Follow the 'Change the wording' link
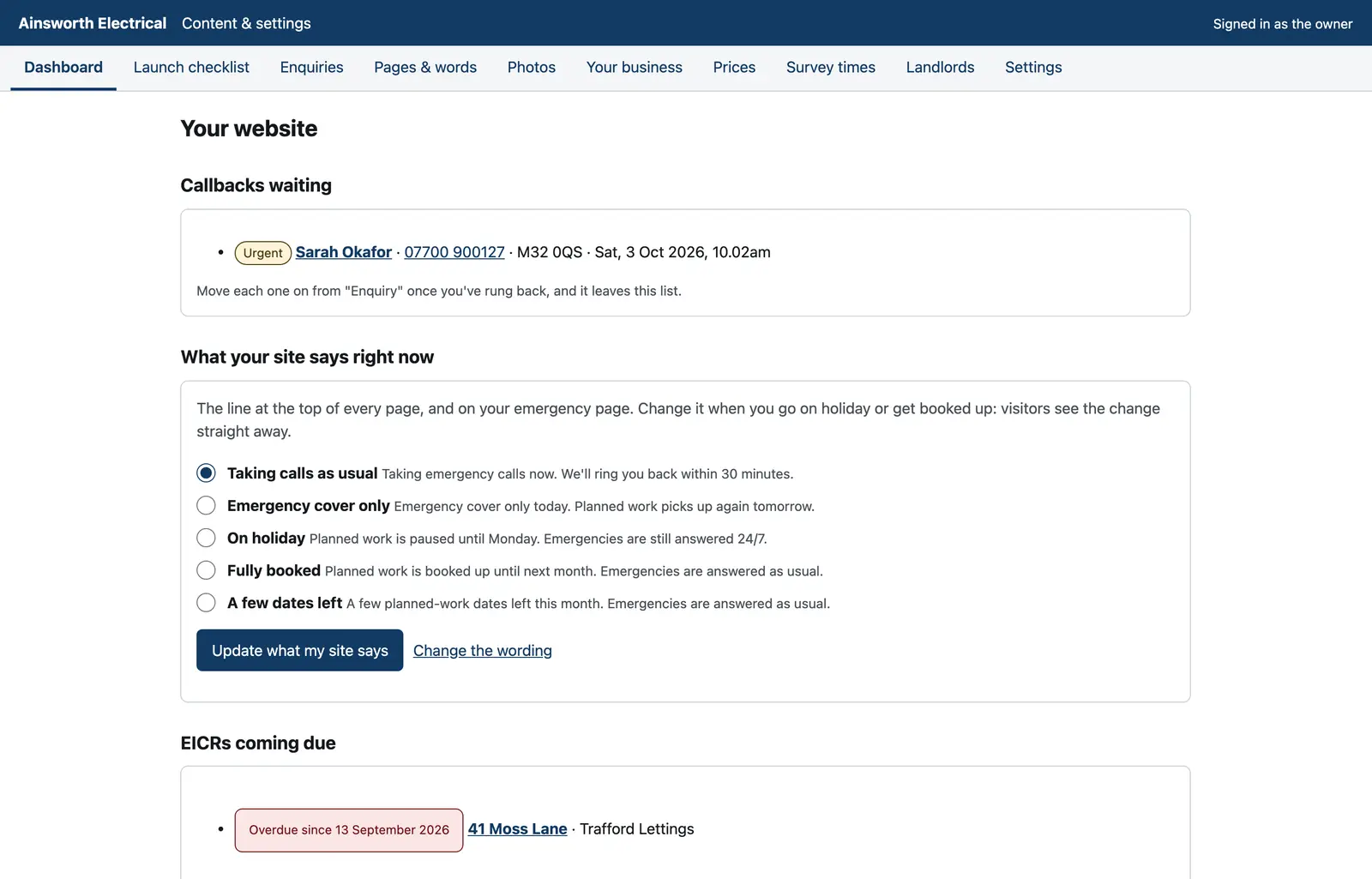Viewport: 1372px width, 879px height. pos(483,650)
